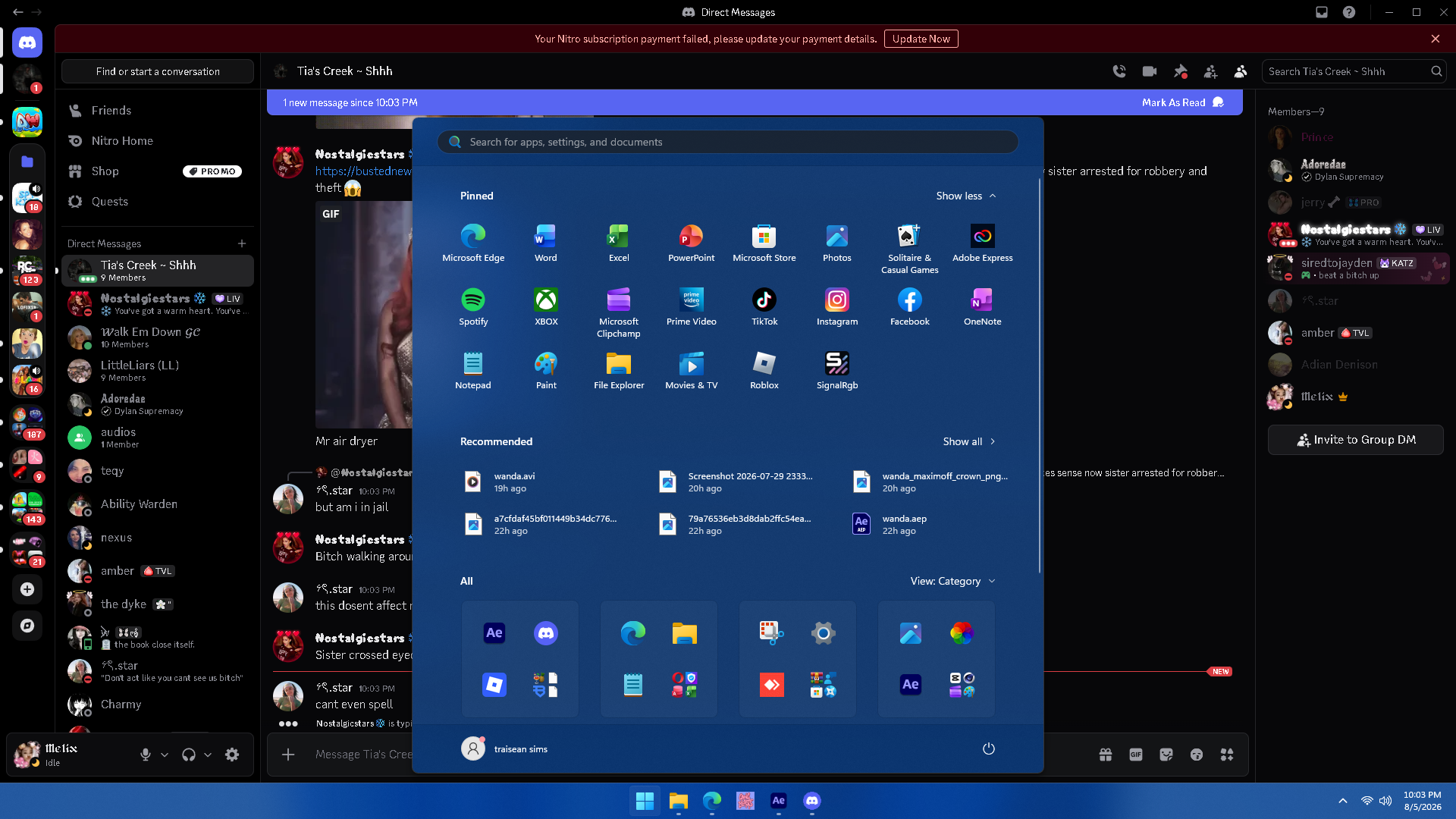This screenshot has height=819, width=1456.
Task: Open the LittleLiars (LL) group chat
Action: (x=158, y=371)
